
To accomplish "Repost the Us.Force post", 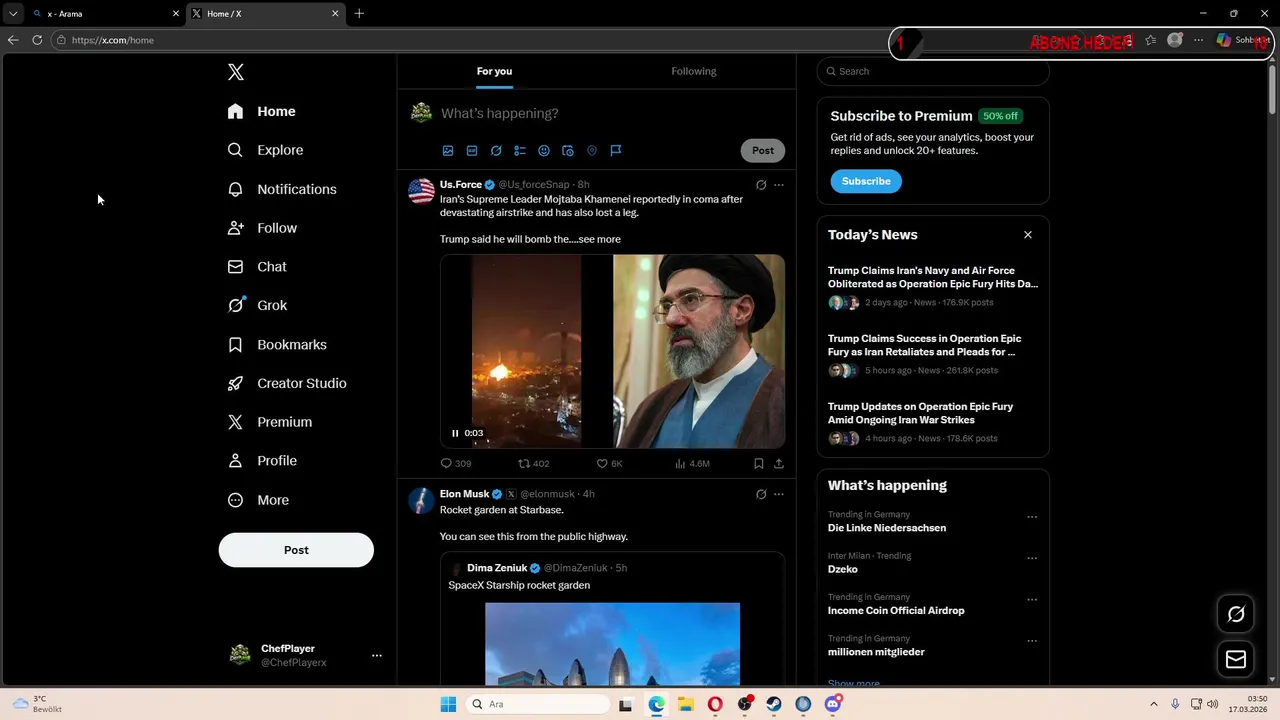I will click(x=533, y=464).
